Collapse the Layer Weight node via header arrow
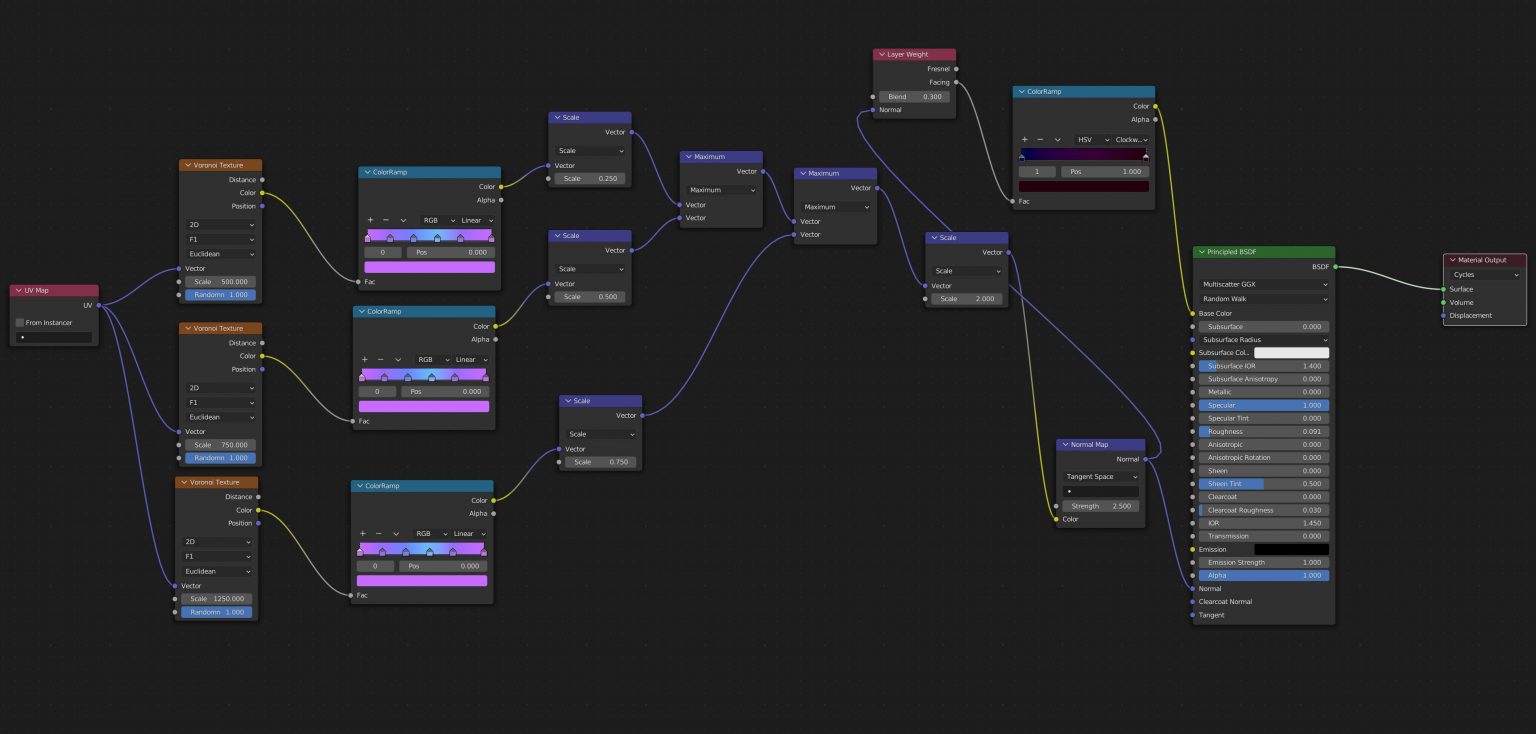Viewport: 1536px width, 734px height. coord(881,55)
